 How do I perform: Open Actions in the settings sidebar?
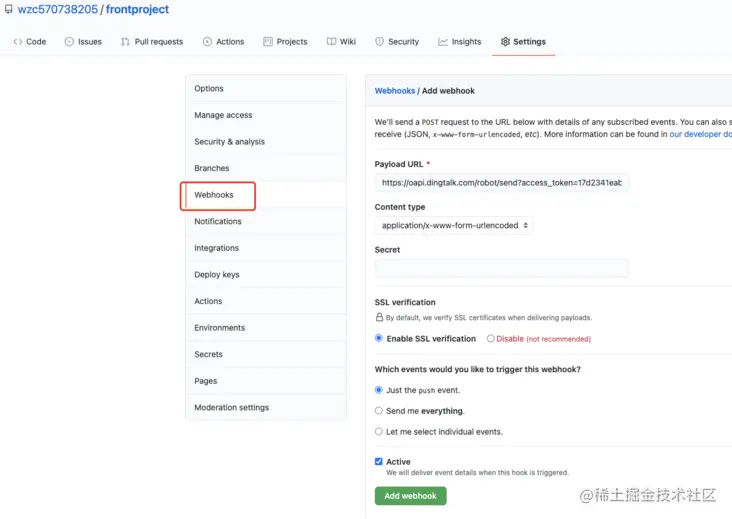pos(266,301)
